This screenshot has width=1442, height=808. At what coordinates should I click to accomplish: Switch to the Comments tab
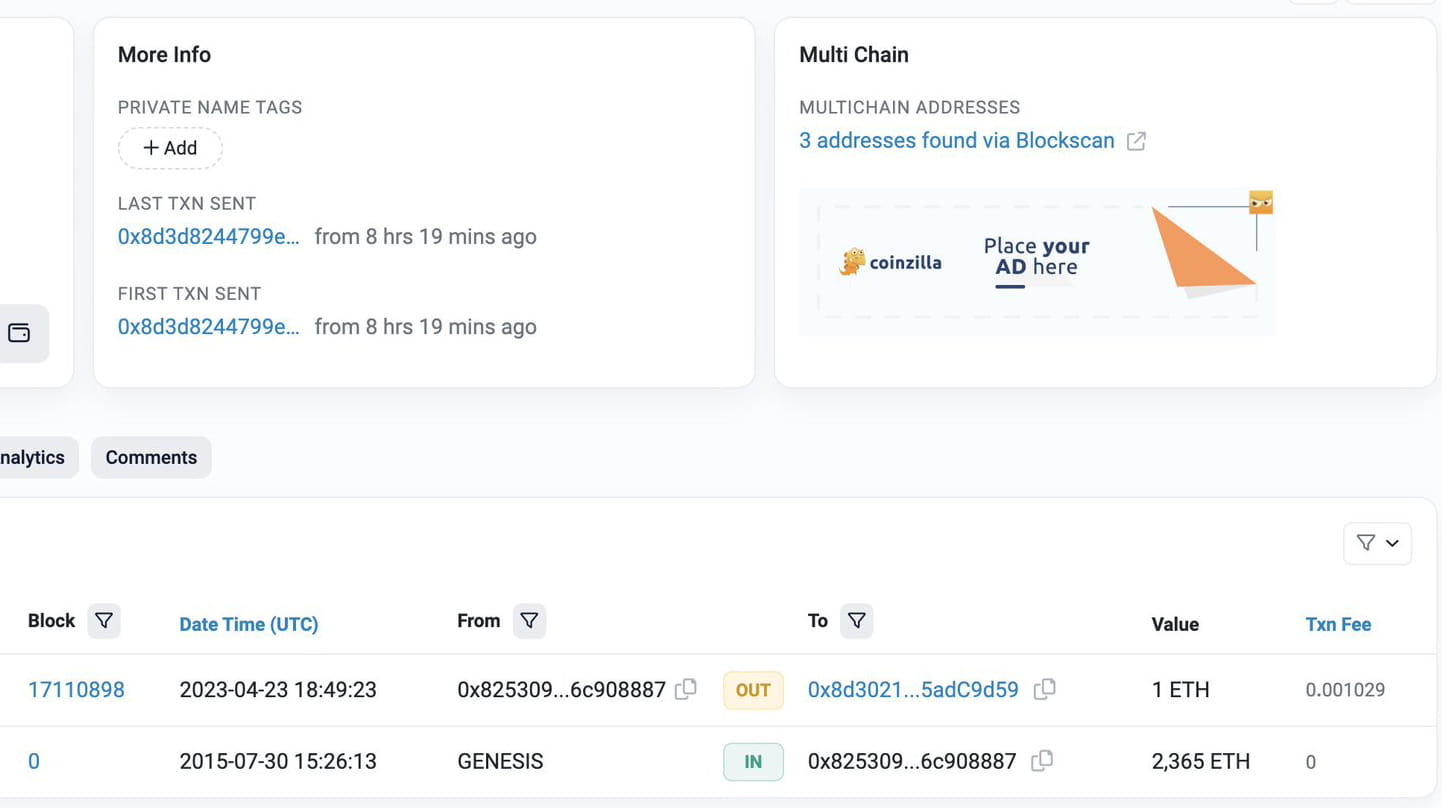(x=151, y=457)
